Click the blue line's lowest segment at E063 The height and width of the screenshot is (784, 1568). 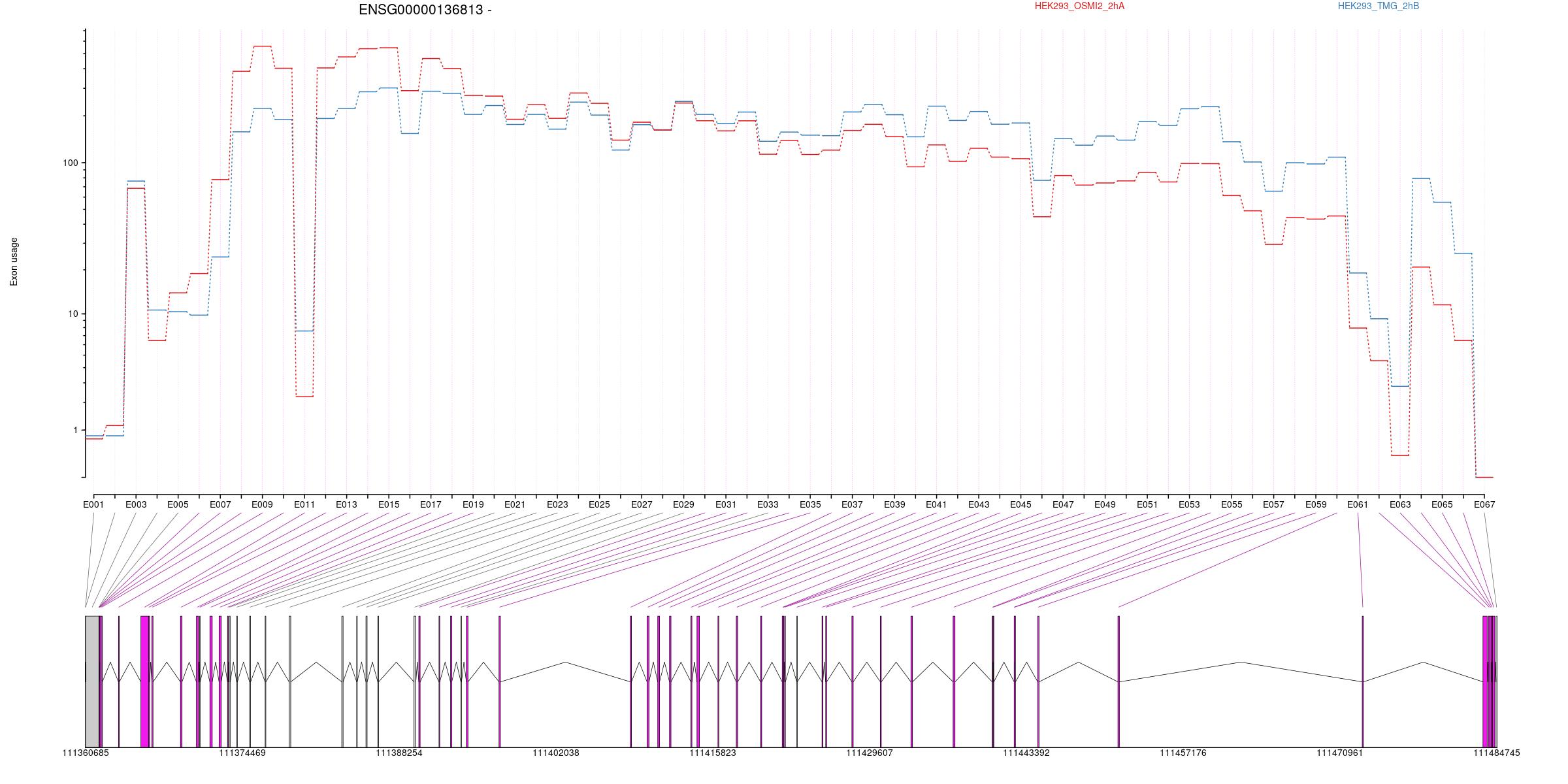[1400, 386]
